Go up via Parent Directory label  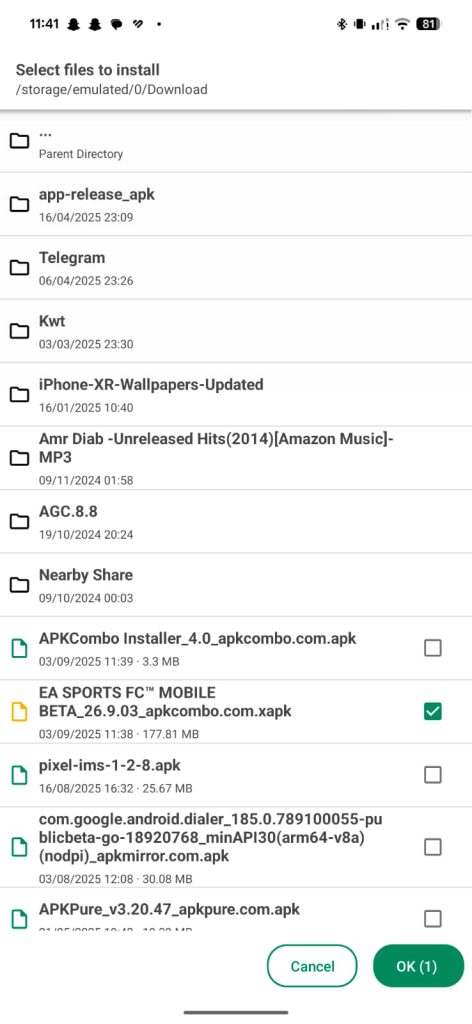coord(81,154)
